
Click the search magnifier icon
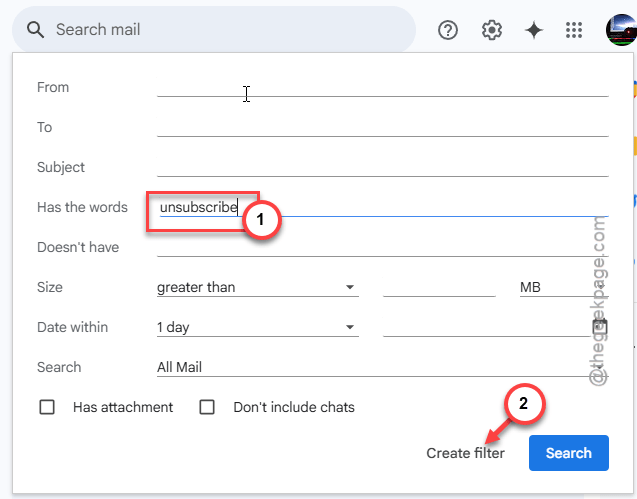click(x=35, y=30)
